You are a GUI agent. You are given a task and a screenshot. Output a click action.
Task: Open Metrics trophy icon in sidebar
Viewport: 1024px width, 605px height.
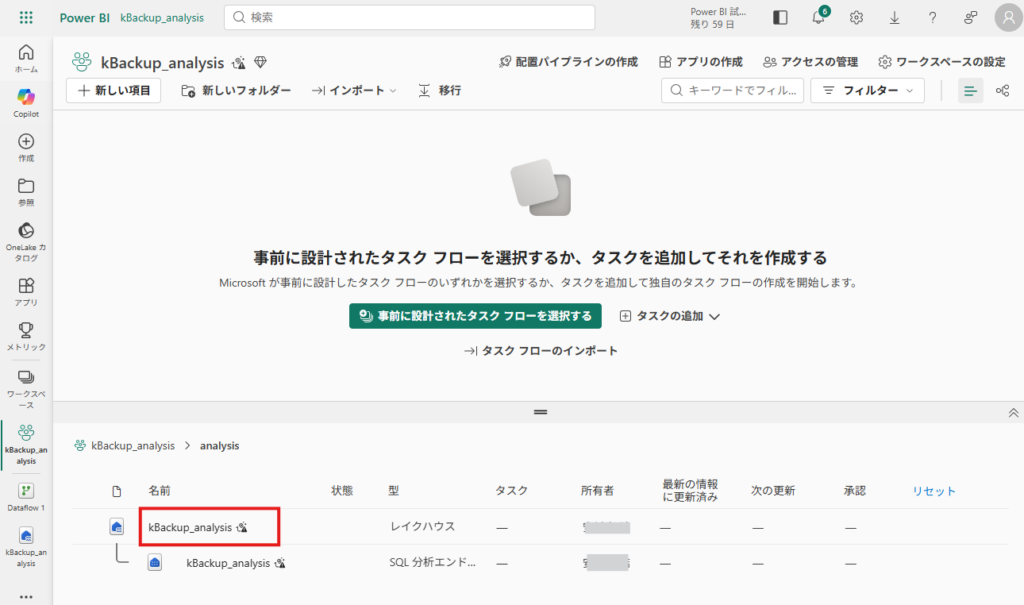(x=26, y=334)
